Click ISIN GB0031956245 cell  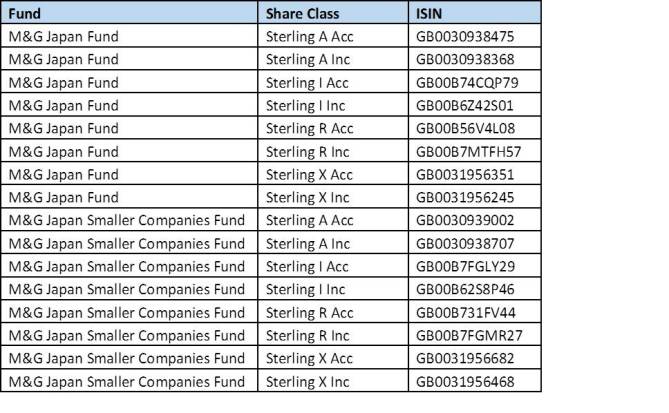pos(474,197)
